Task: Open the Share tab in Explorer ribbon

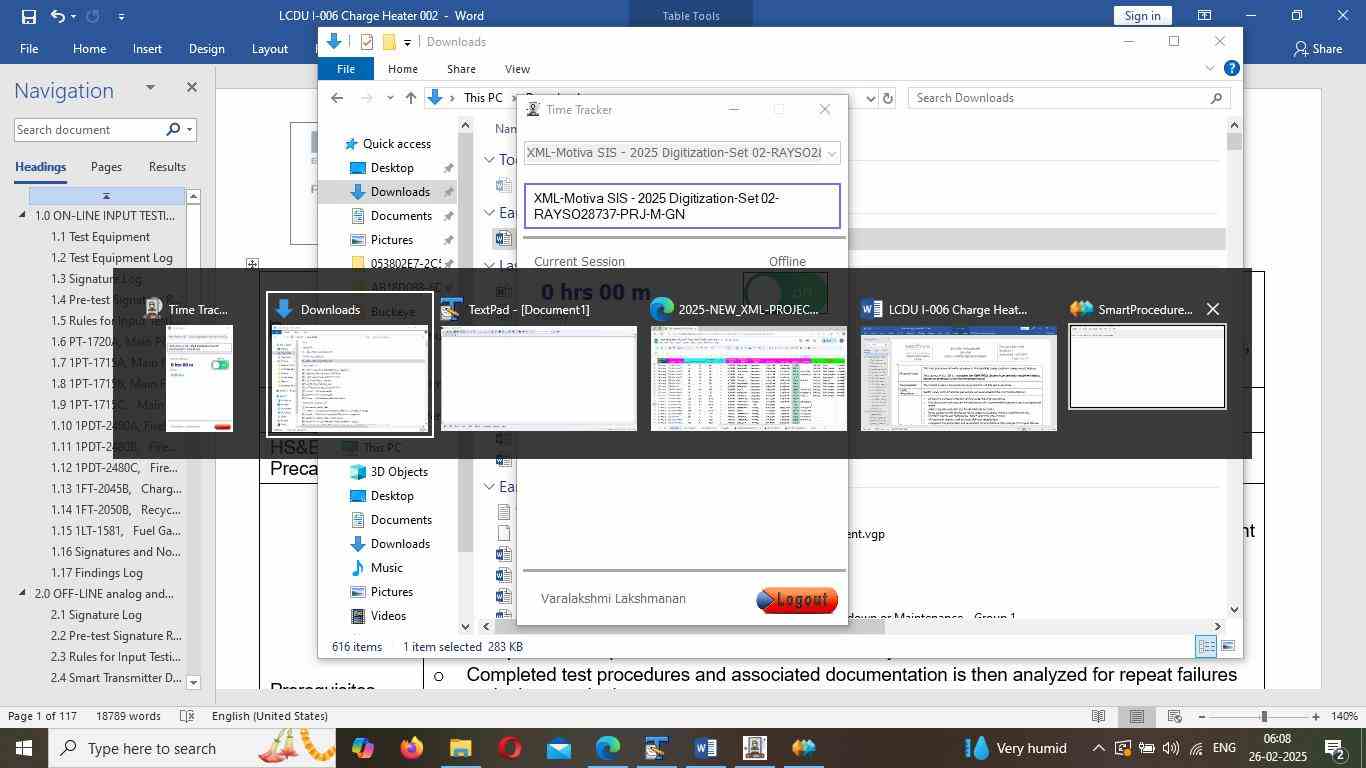Action: (x=461, y=69)
